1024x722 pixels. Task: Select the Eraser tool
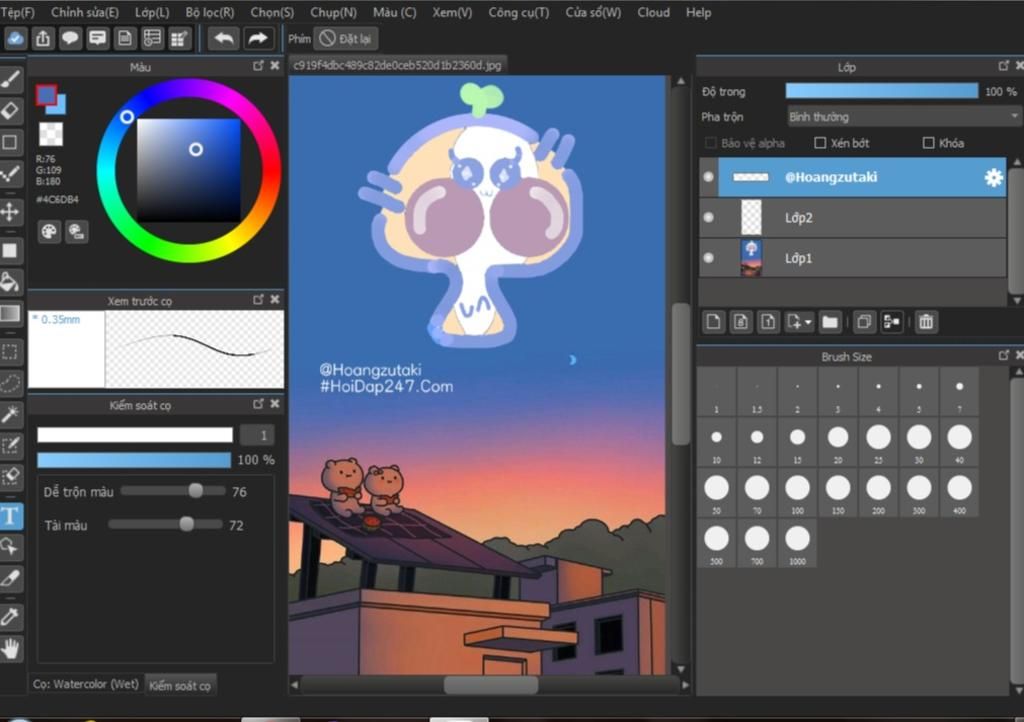coord(10,111)
